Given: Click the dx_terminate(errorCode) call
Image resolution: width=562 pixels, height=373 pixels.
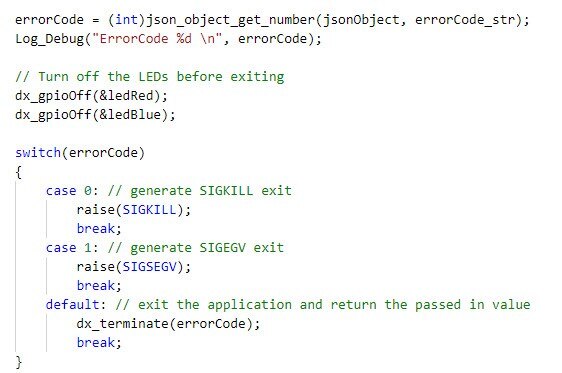Looking at the screenshot, I should point(168,324).
